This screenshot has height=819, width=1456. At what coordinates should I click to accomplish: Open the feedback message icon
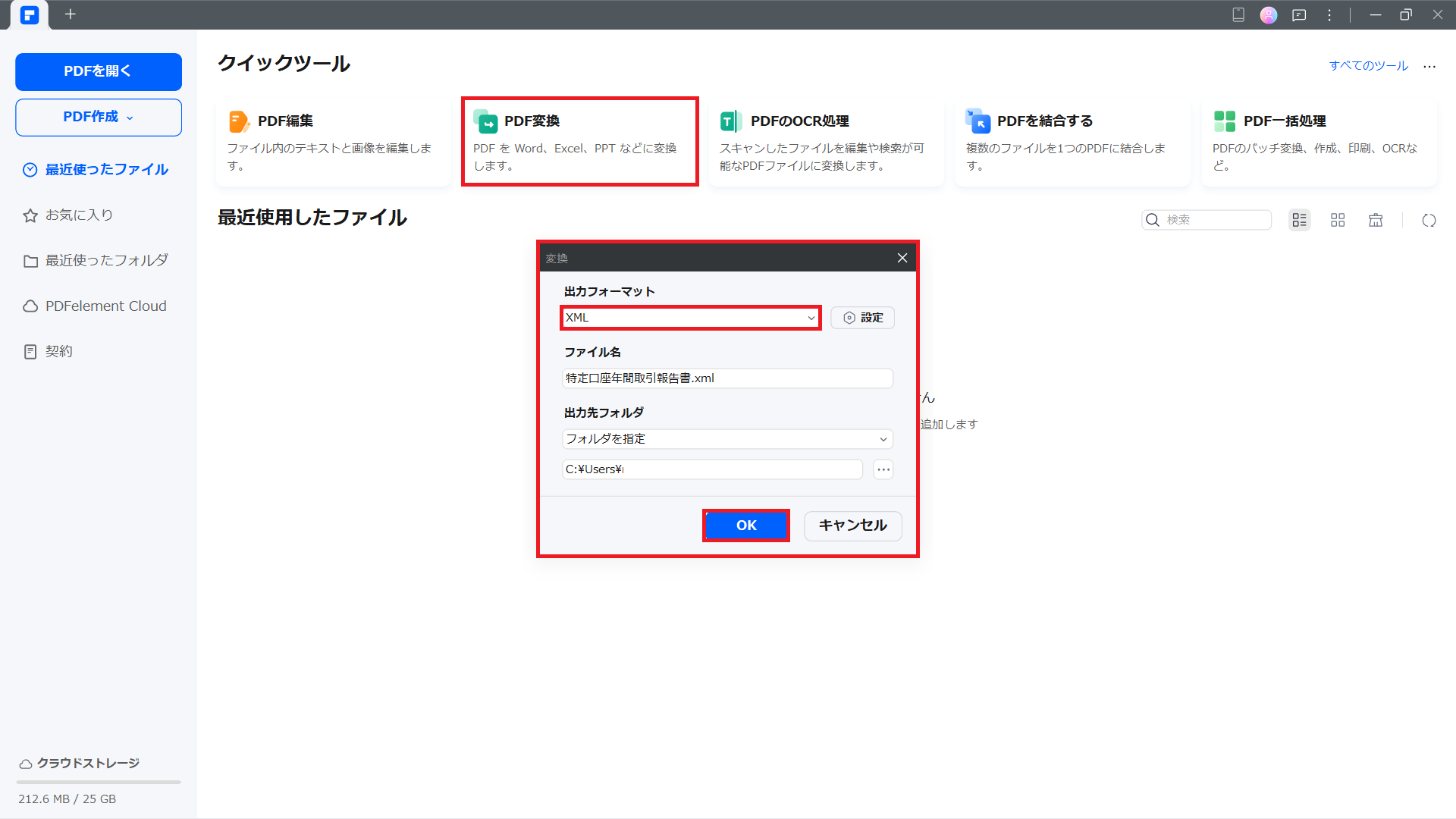[1299, 15]
